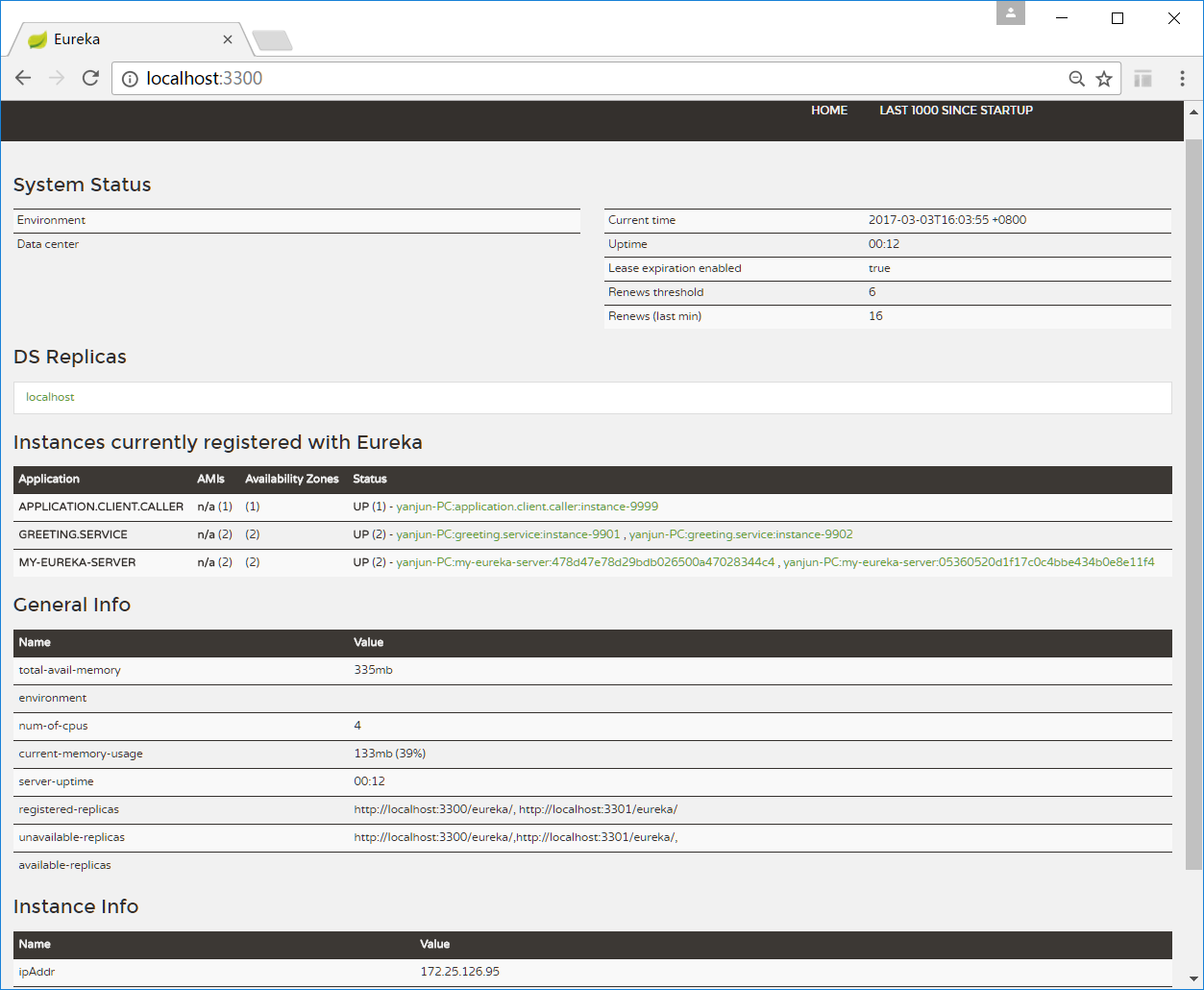The height and width of the screenshot is (990, 1204).
Task: Select the Eureka browser tab
Action: click(x=130, y=39)
